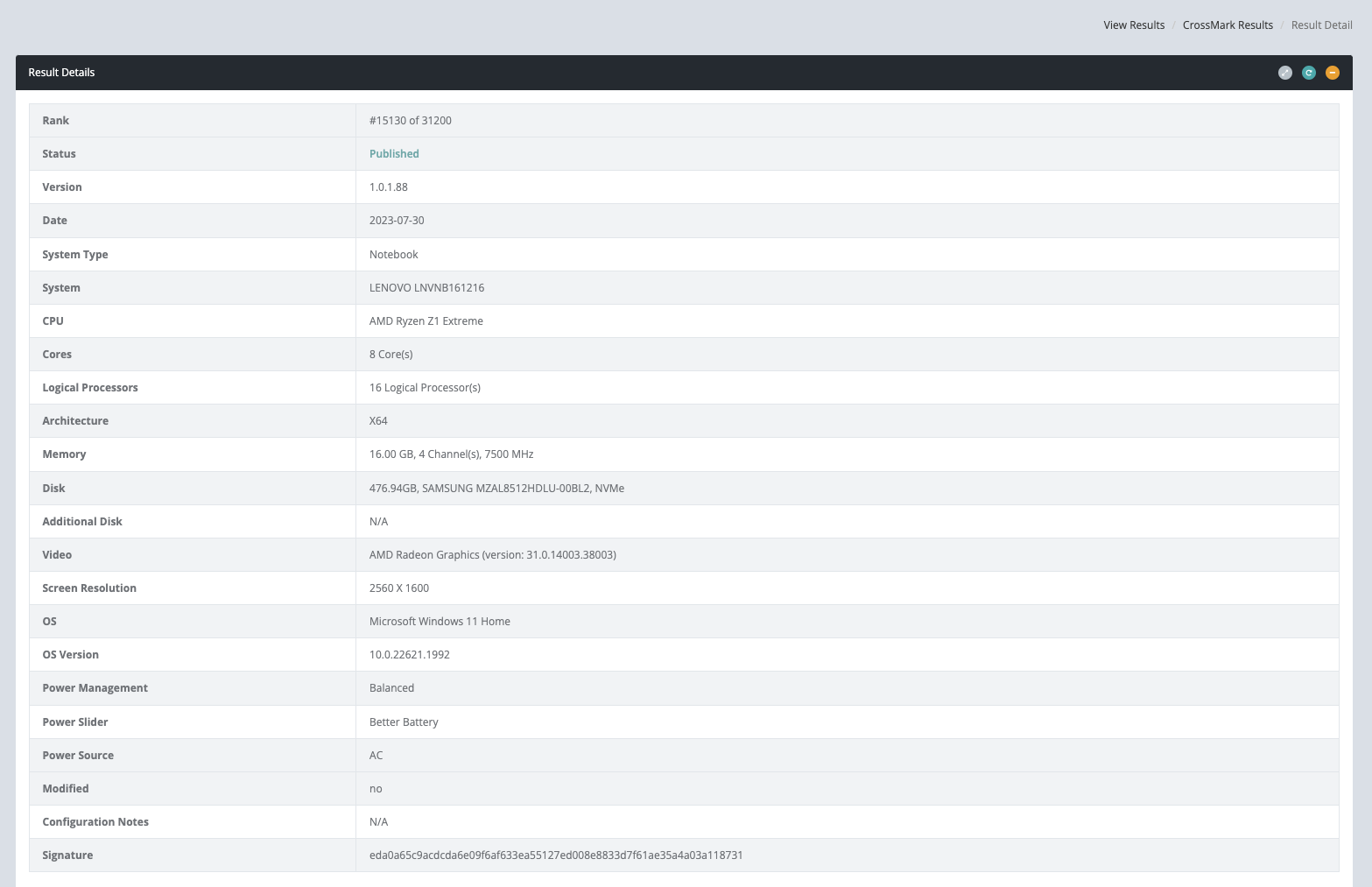Click the SAMSUNG MZAL8512HDLU disk value
The width and height of the screenshot is (1372, 887).
pyautogui.click(x=496, y=489)
